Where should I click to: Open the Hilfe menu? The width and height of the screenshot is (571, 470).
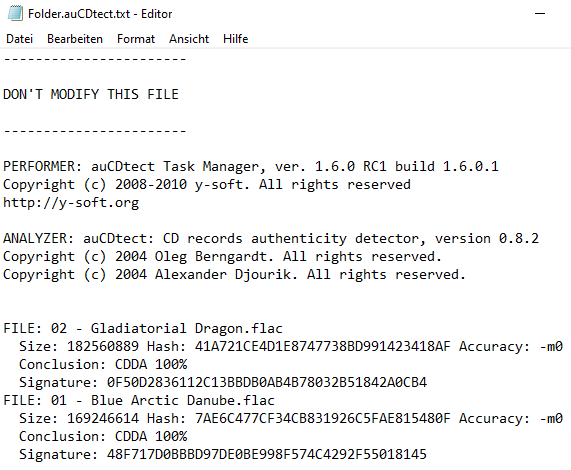[x=236, y=39]
